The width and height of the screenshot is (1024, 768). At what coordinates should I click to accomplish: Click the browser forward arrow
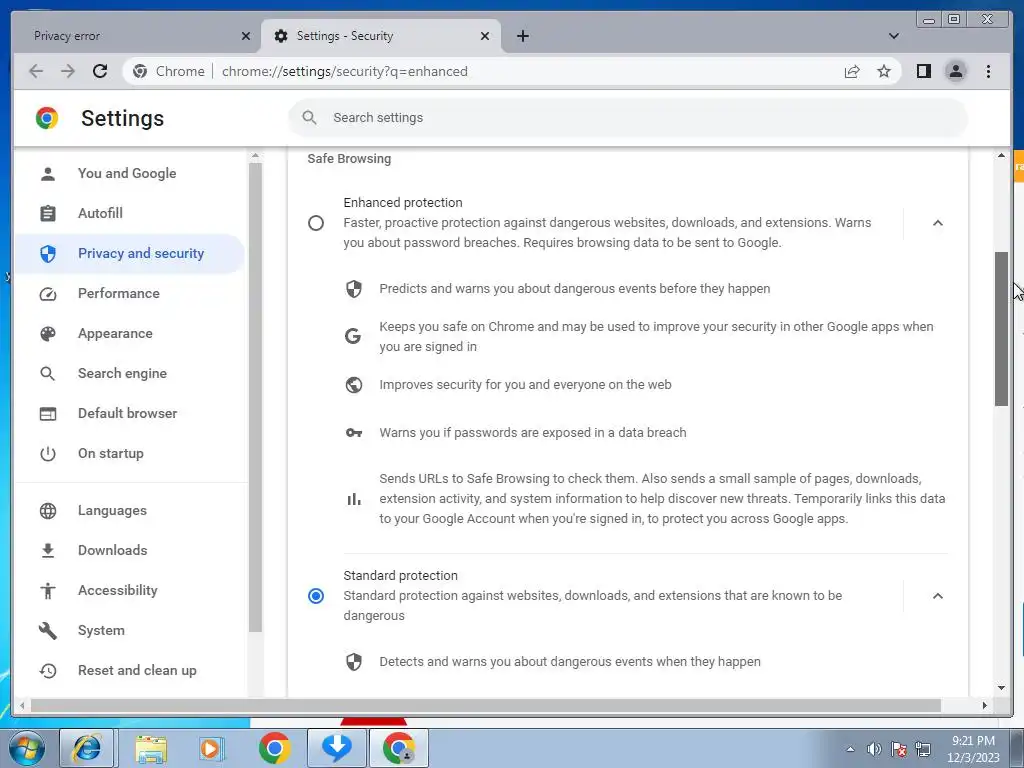pos(68,71)
